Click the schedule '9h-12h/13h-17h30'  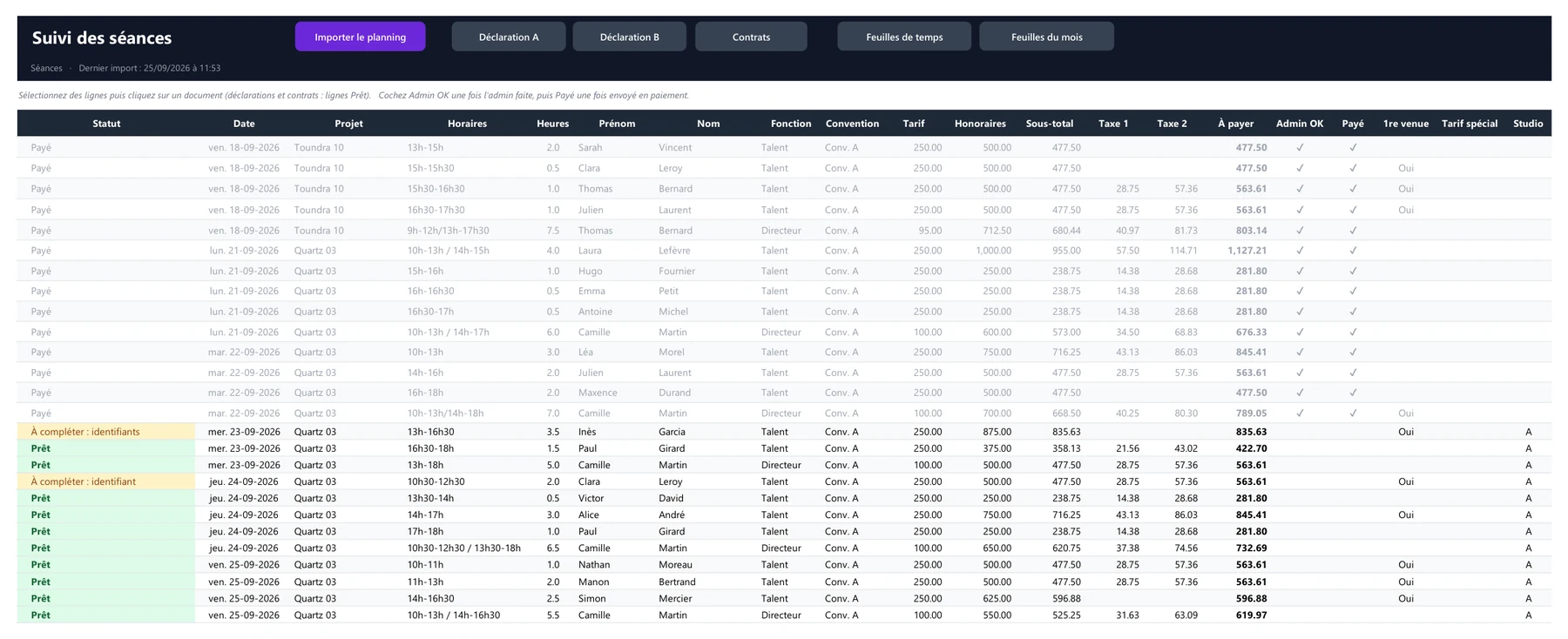[448, 231]
